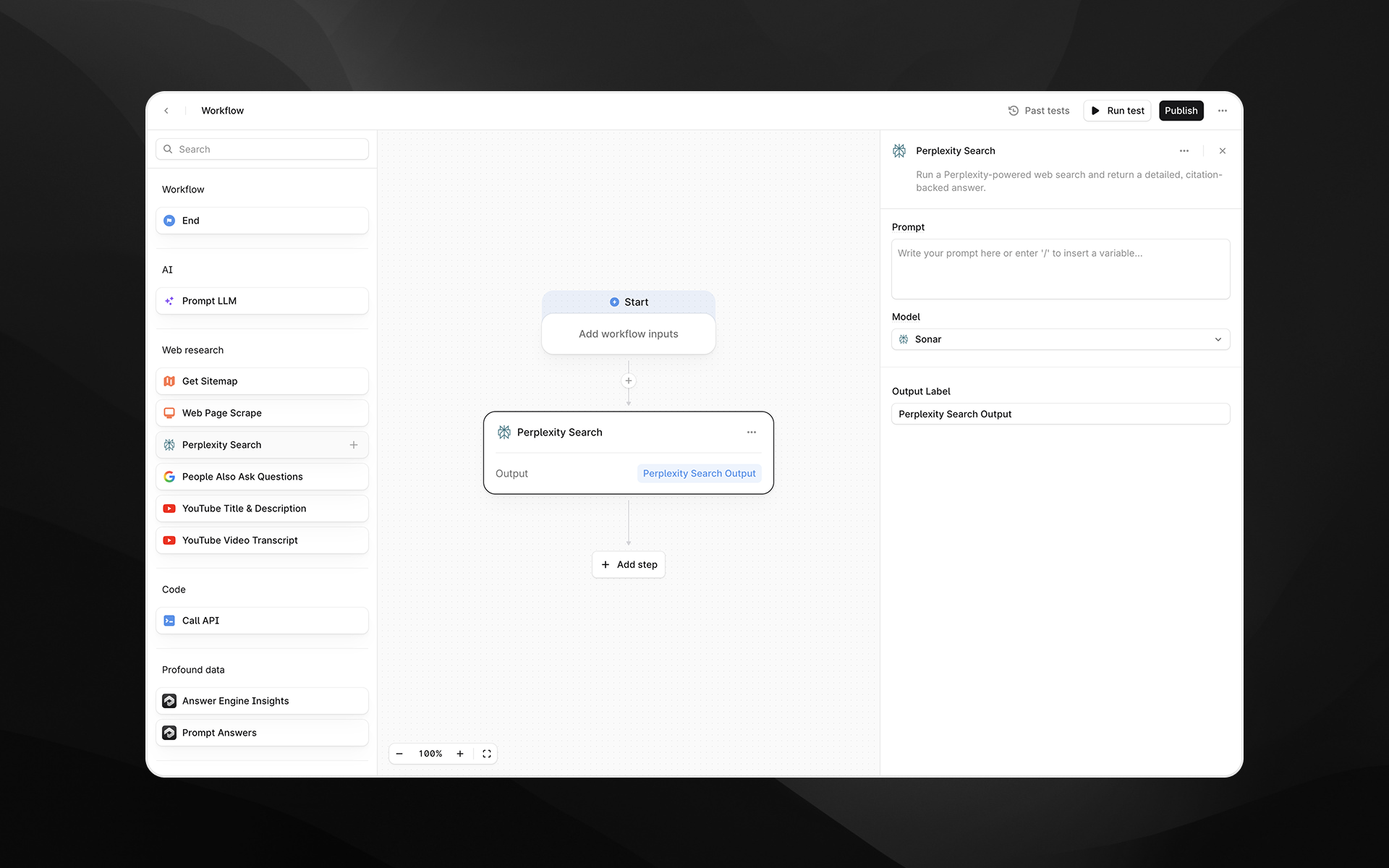Add the Get Sitemap block

262,381
